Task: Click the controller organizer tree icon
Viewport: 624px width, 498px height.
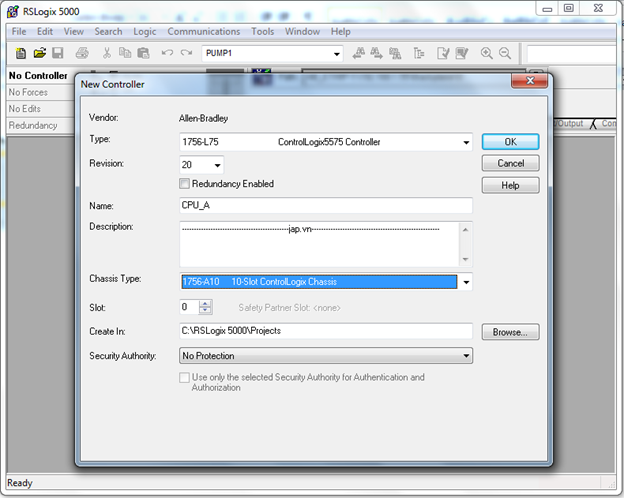Action: coord(419,53)
